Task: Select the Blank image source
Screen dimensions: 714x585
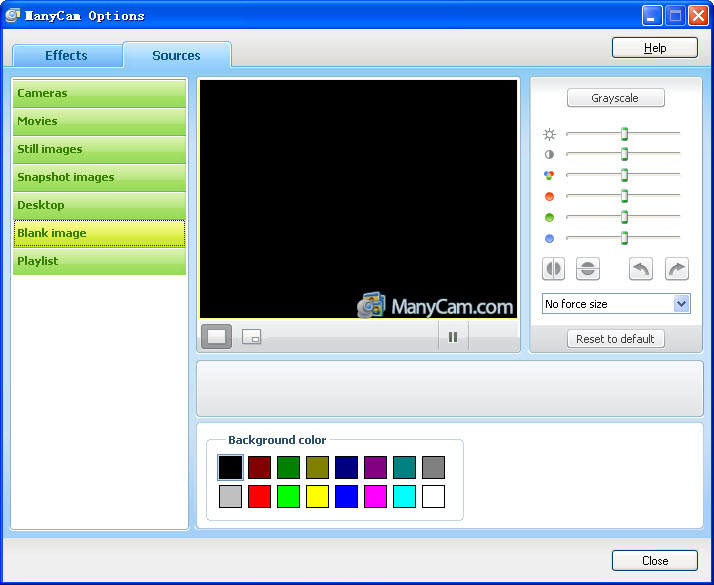Action: [99, 233]
